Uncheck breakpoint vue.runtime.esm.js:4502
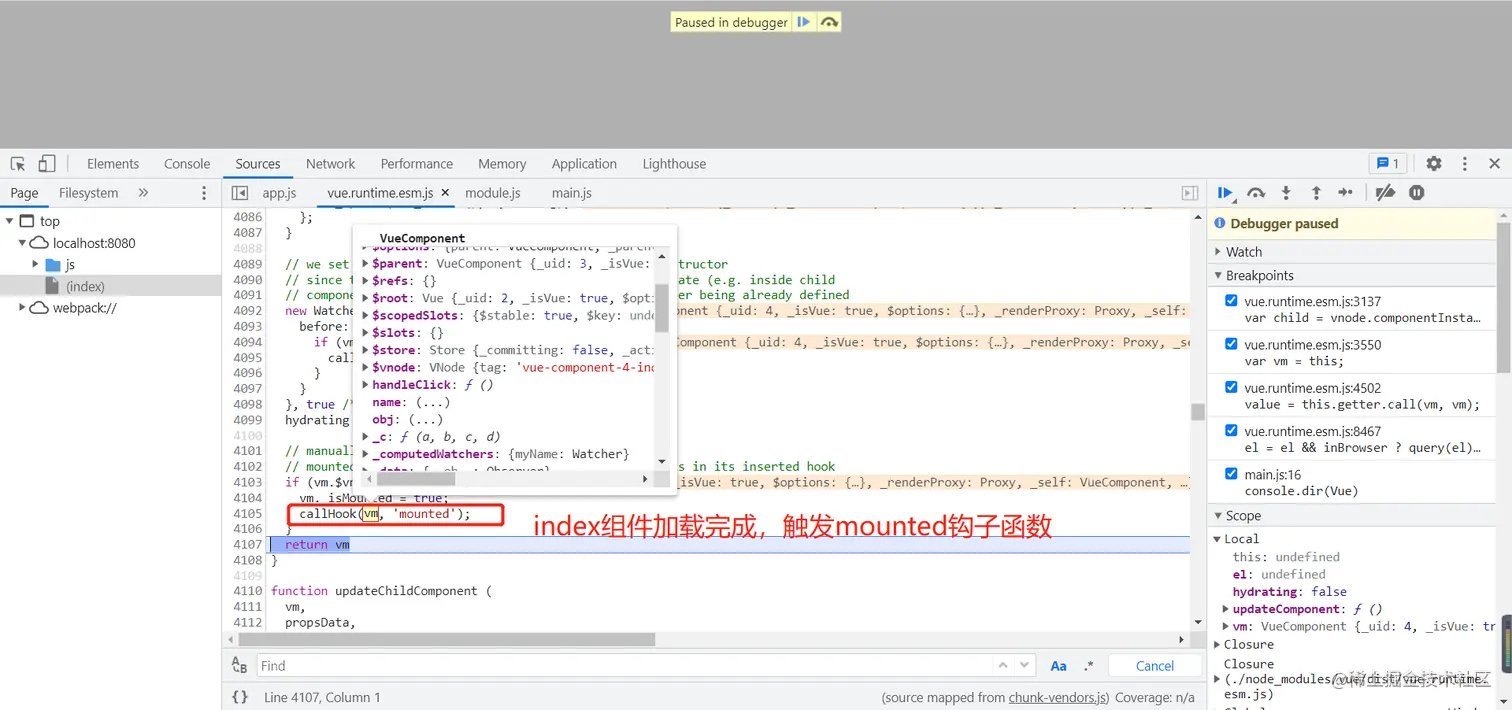The height and width of the screenshot is (710, 1512). tap(1231, 387)
